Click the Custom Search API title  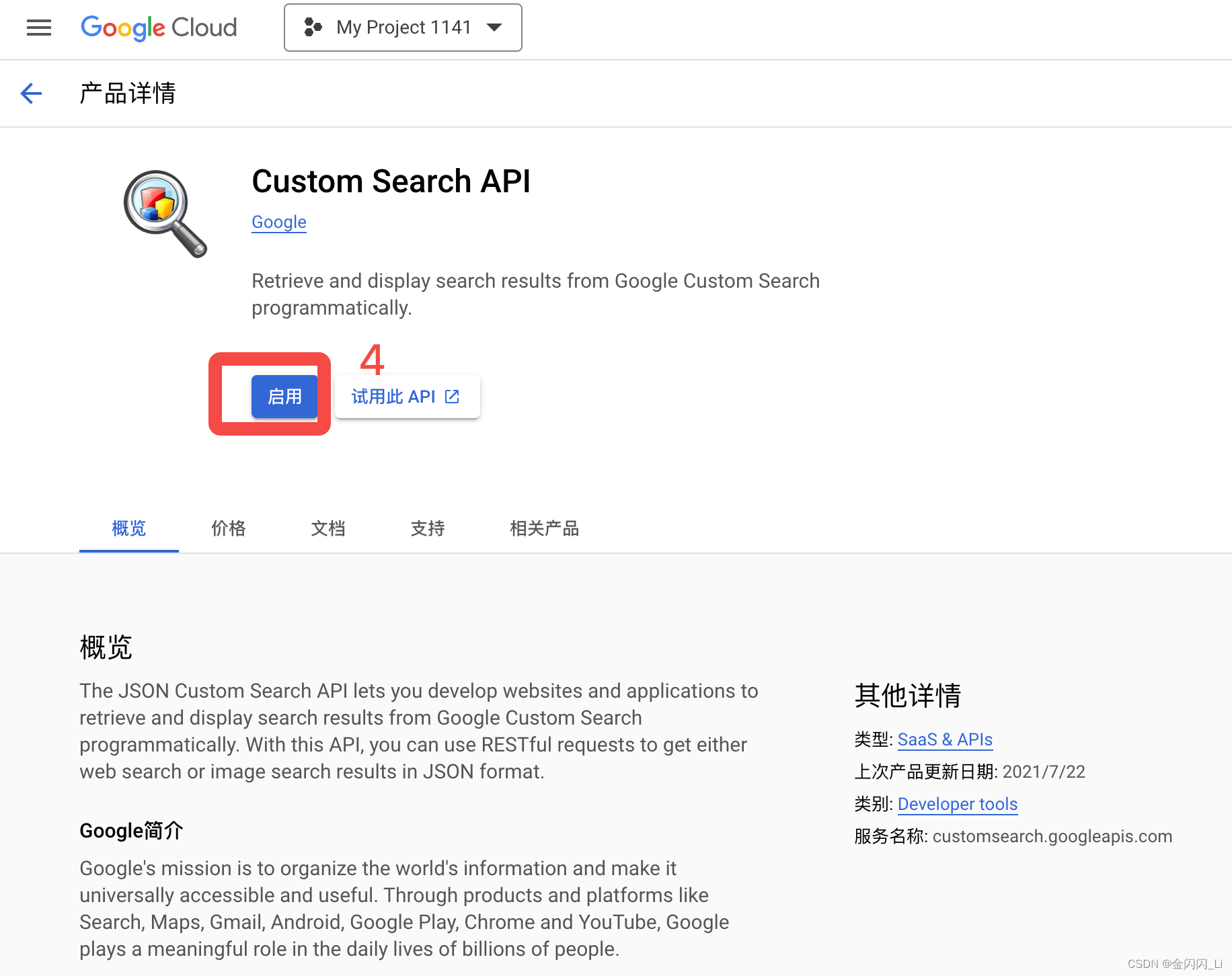[x=391, y=181]
